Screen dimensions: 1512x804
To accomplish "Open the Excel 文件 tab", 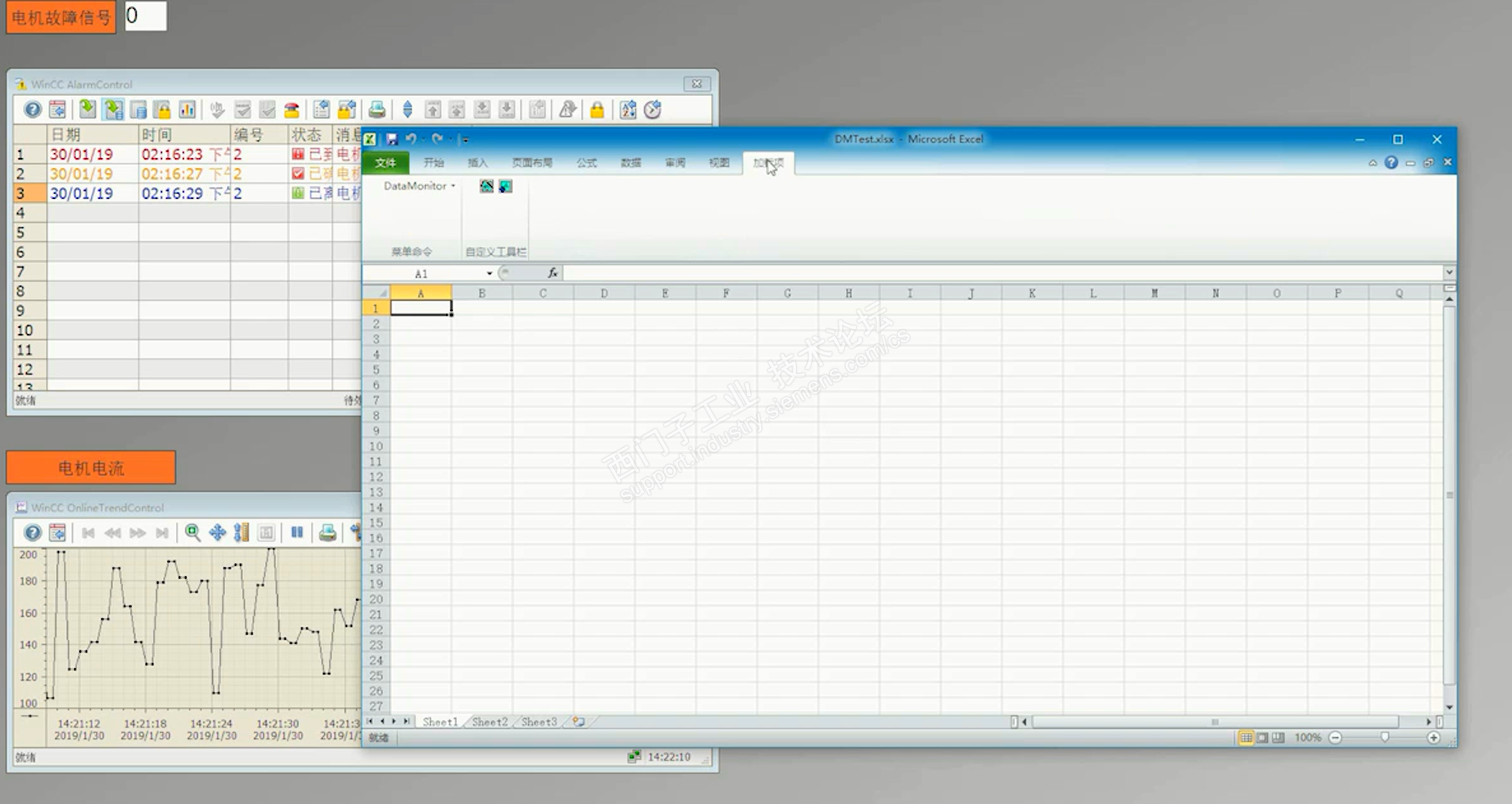I will [x=386, y=162].
